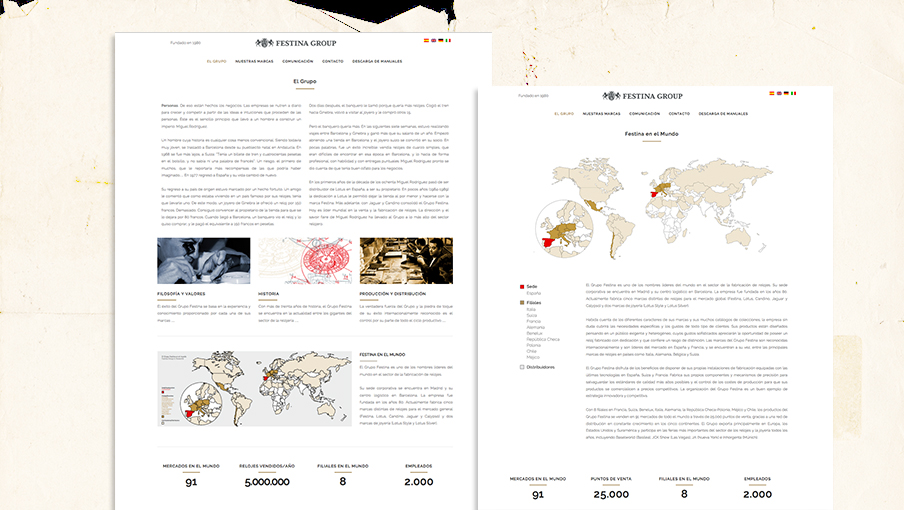This screenshot has height=510, width=905.
Task: Open Comunicación menu on right page
Action: click(x=644, y=114)
